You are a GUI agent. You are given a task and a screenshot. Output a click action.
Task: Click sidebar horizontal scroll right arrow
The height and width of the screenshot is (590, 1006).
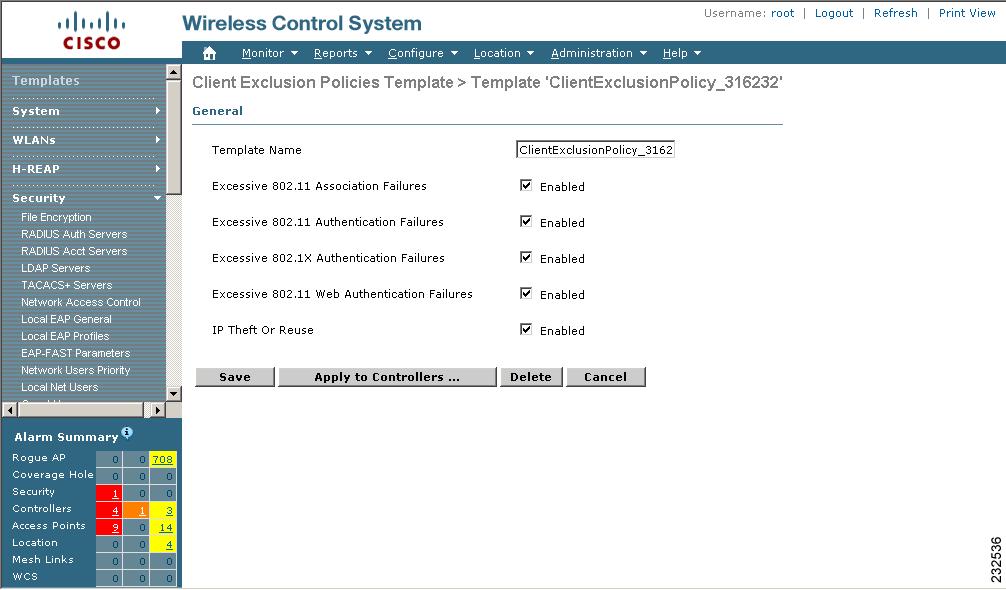coord(157,409)
